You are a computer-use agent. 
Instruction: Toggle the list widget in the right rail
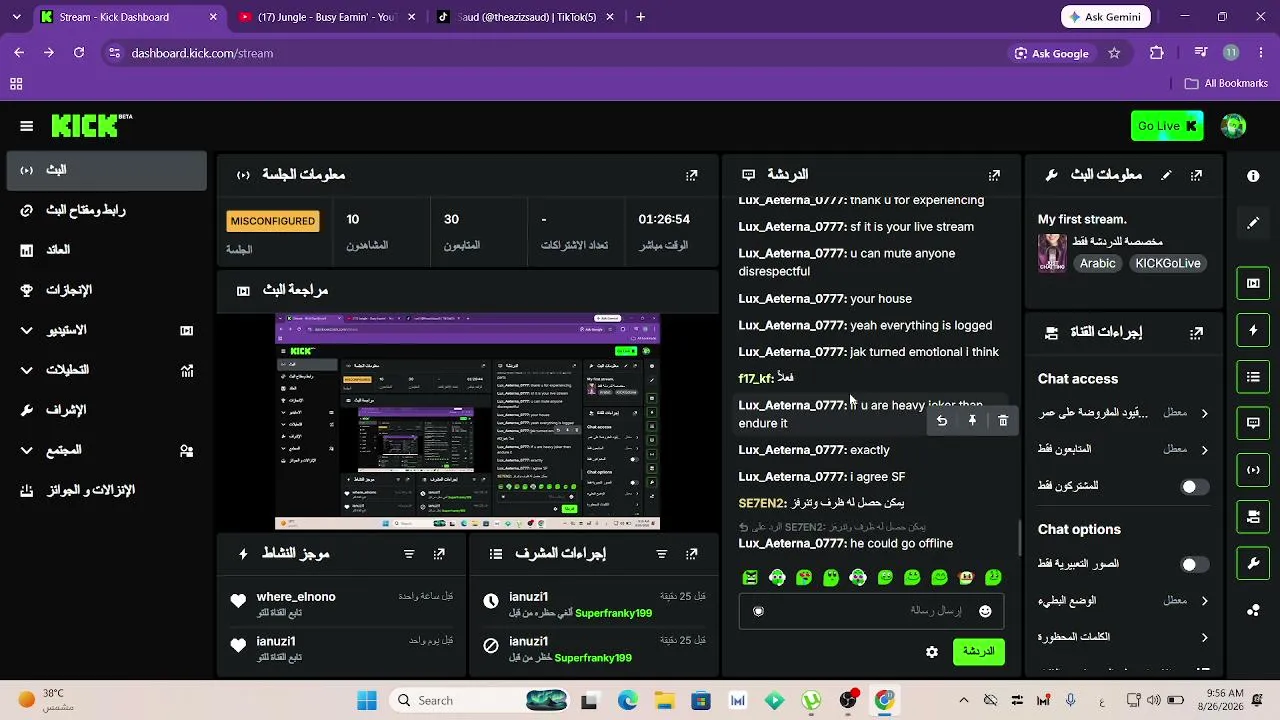click(1253, 377)
